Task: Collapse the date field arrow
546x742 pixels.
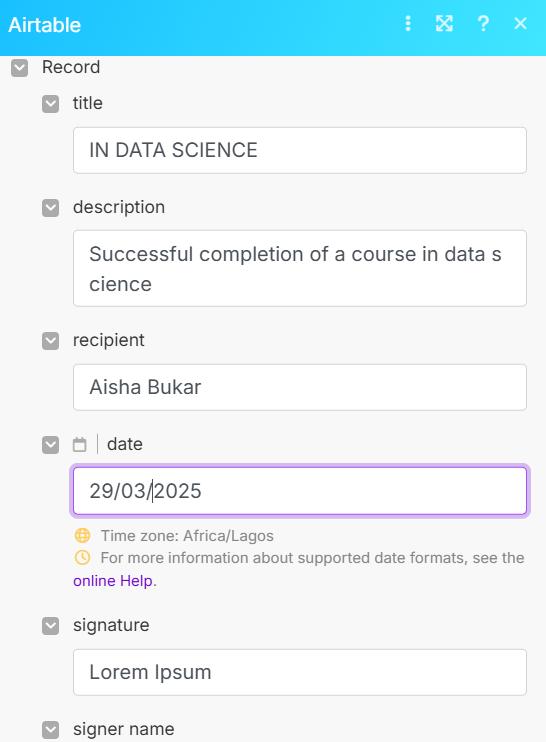Action: (51, 445)
